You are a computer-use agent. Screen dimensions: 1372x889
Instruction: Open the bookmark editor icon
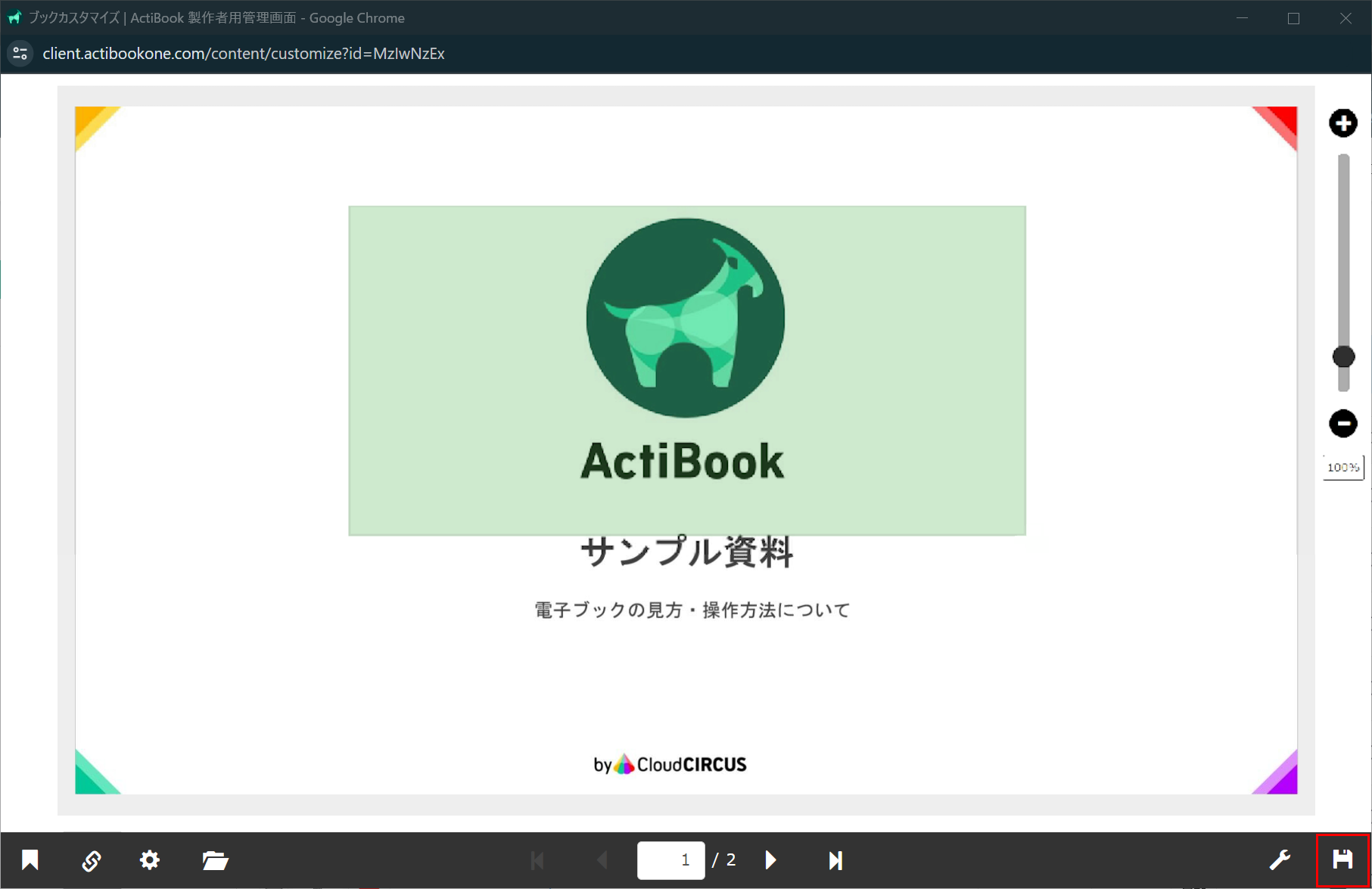[x=30, y=860]
